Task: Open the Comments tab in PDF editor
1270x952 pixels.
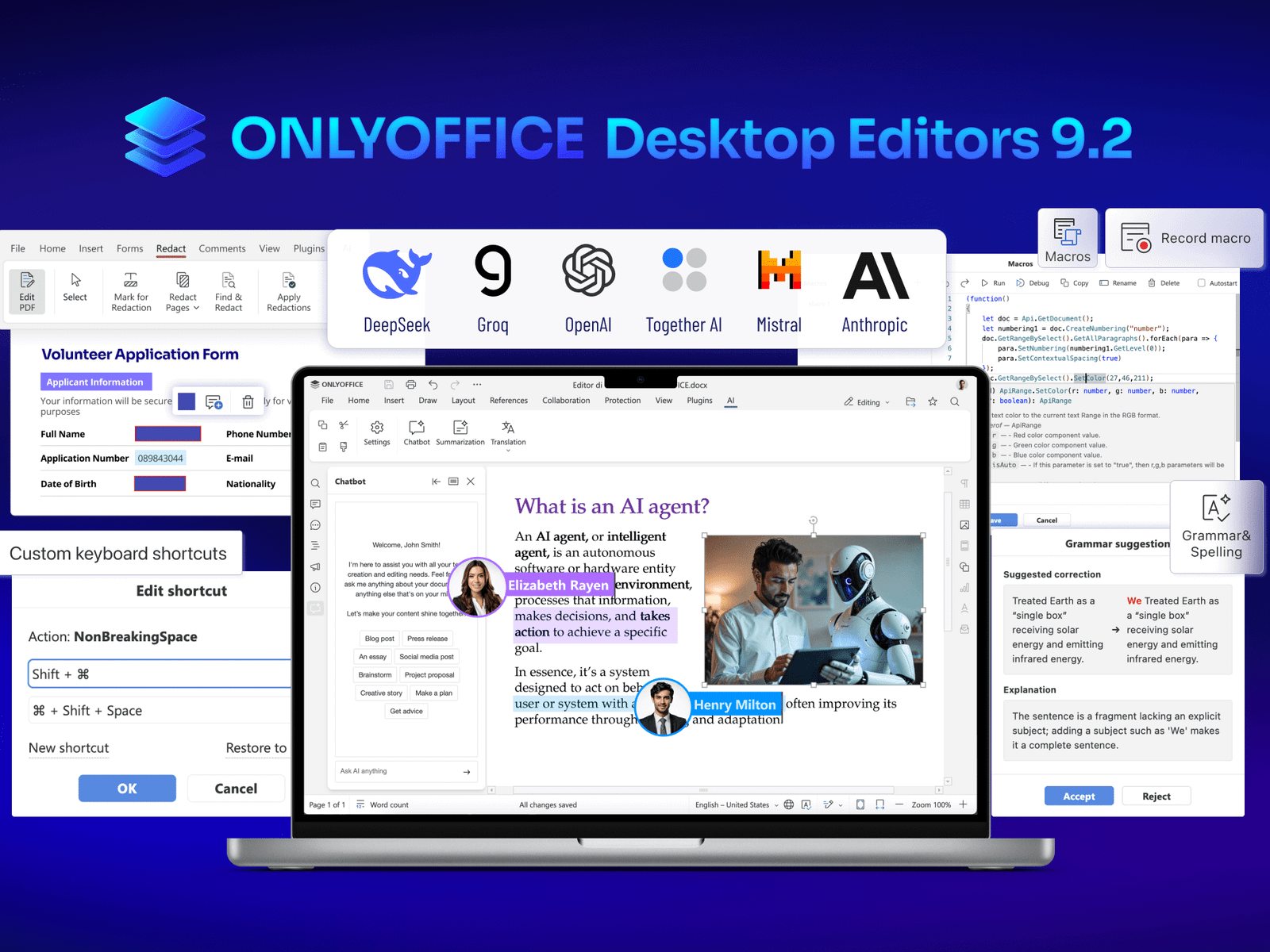Action: coord(222,249)
